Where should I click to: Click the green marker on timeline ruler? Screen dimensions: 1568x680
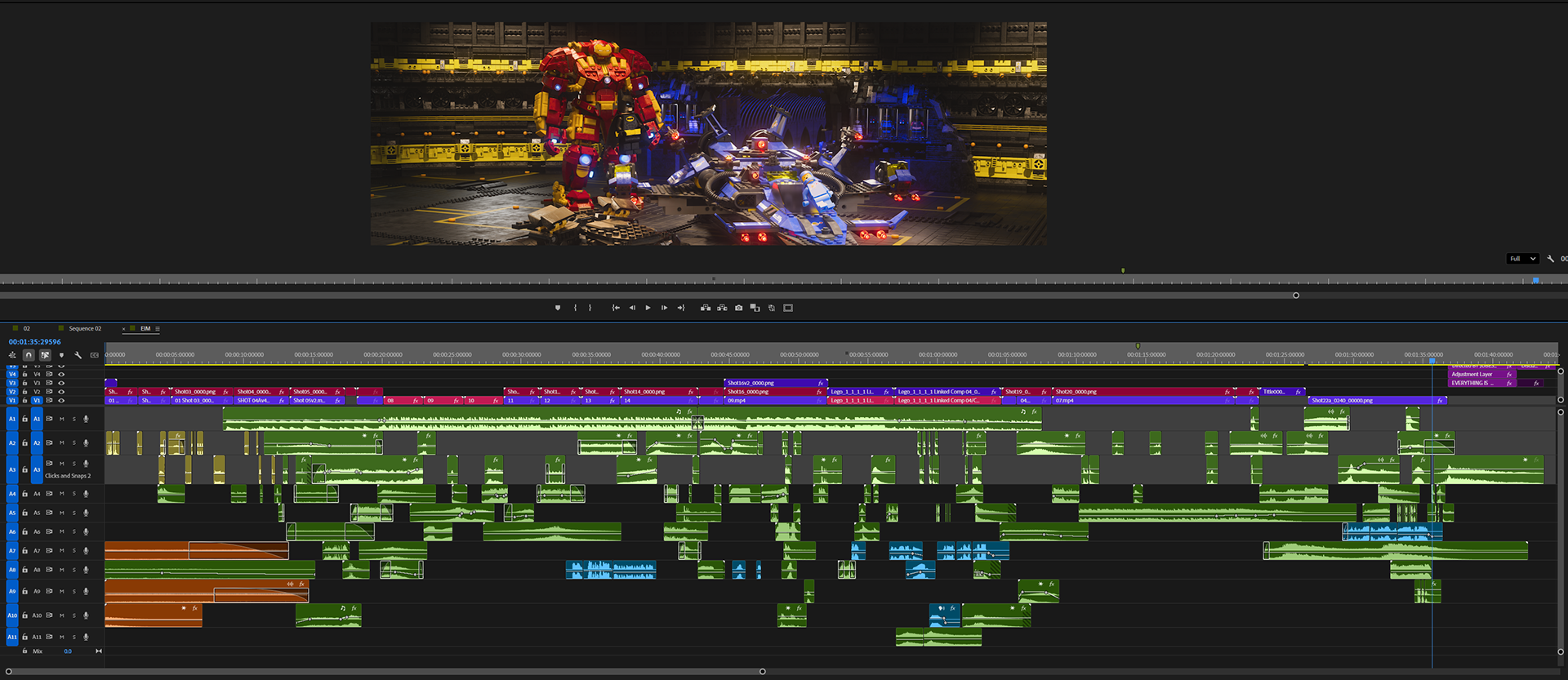[1138, 346]
